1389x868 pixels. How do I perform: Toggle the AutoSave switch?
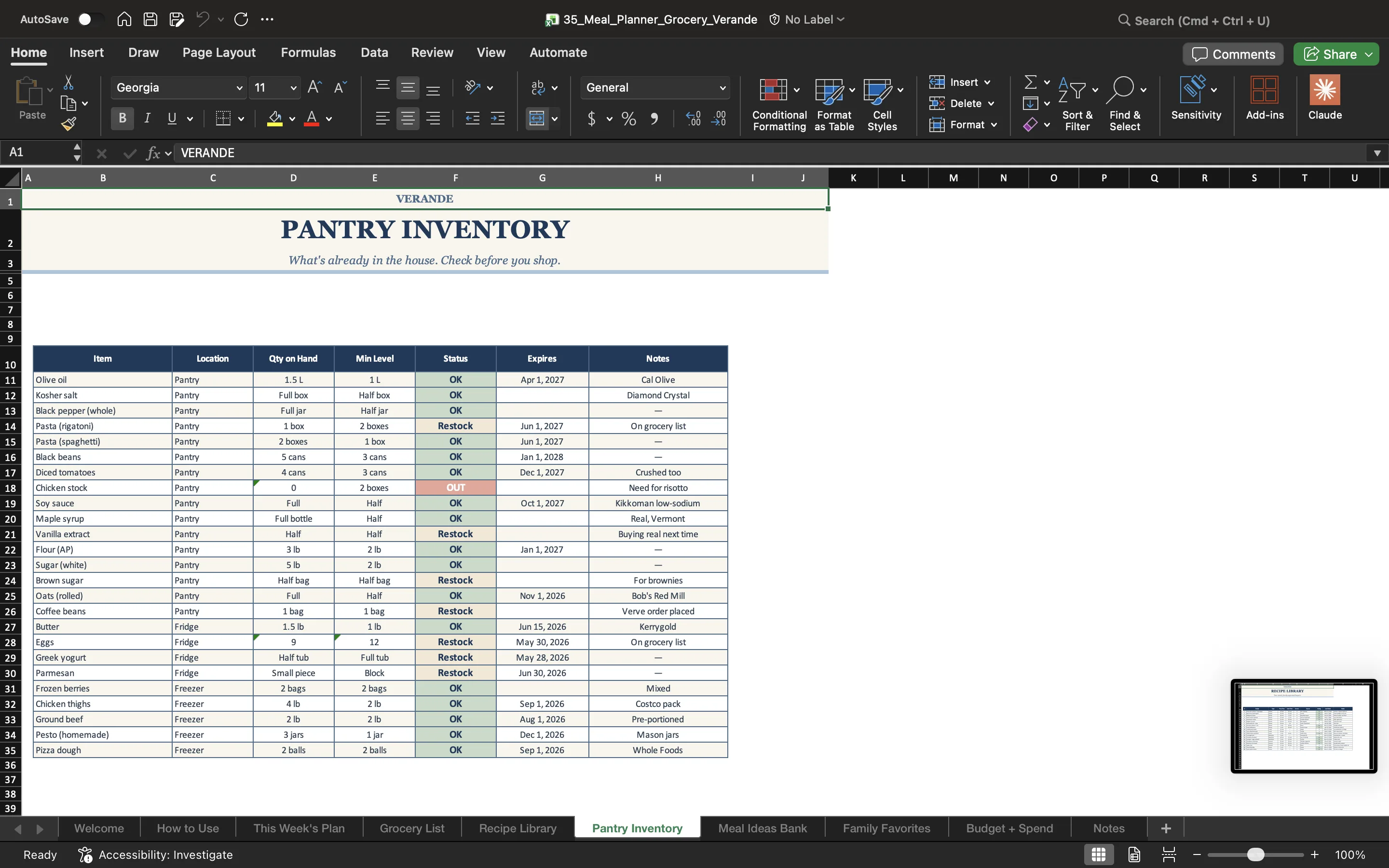coord(90,19)
